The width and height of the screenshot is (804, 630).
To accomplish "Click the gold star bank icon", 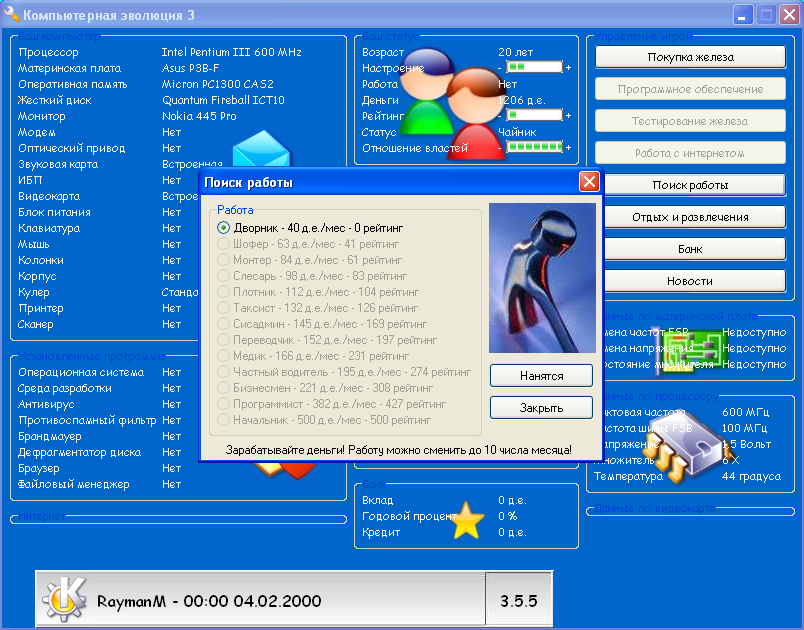I will coord(467,520).
